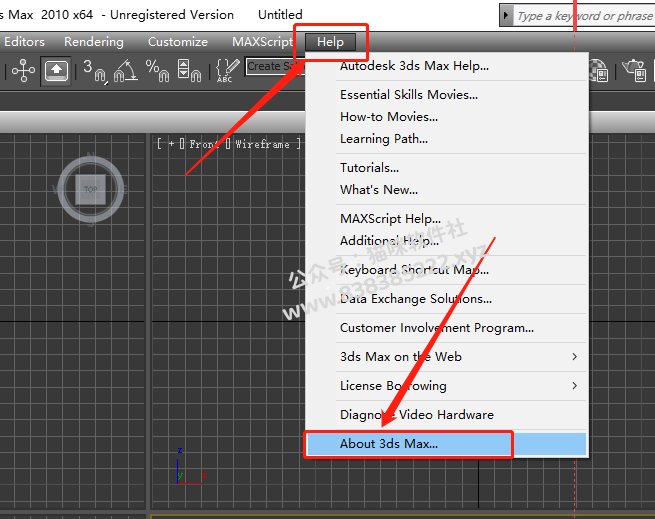Image resolution: width=655 pixels, height=519 pixels.
Task: Open Keyboard Shortcut Map...
Action: [447, 270]
